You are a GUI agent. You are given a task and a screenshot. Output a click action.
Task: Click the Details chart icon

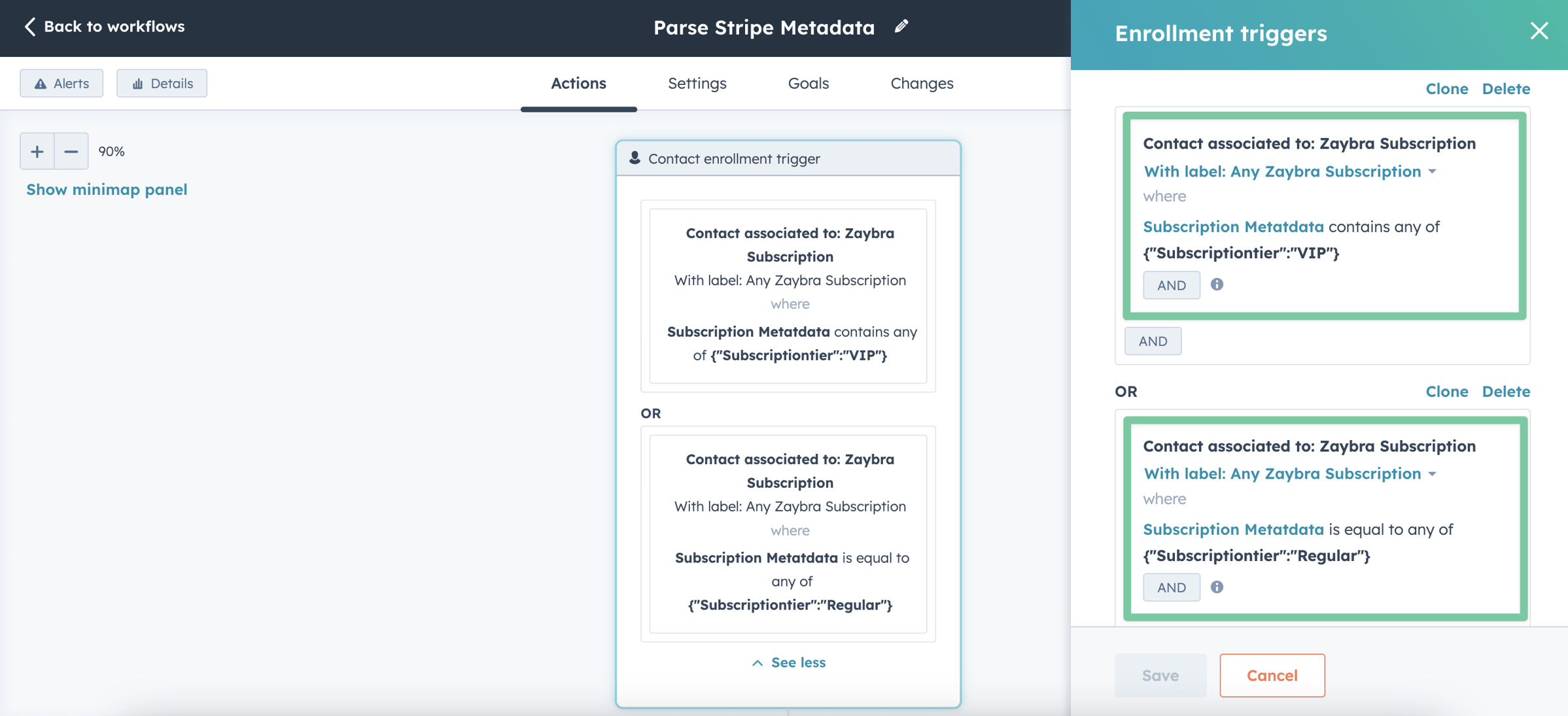point(138,83)
